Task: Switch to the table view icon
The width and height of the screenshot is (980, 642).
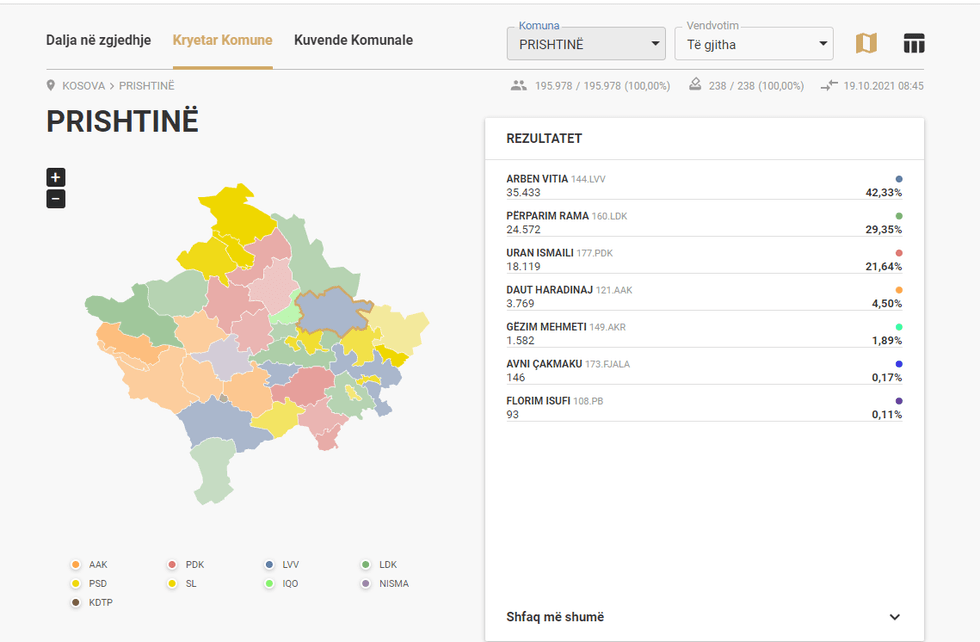Action: [913, 43]
